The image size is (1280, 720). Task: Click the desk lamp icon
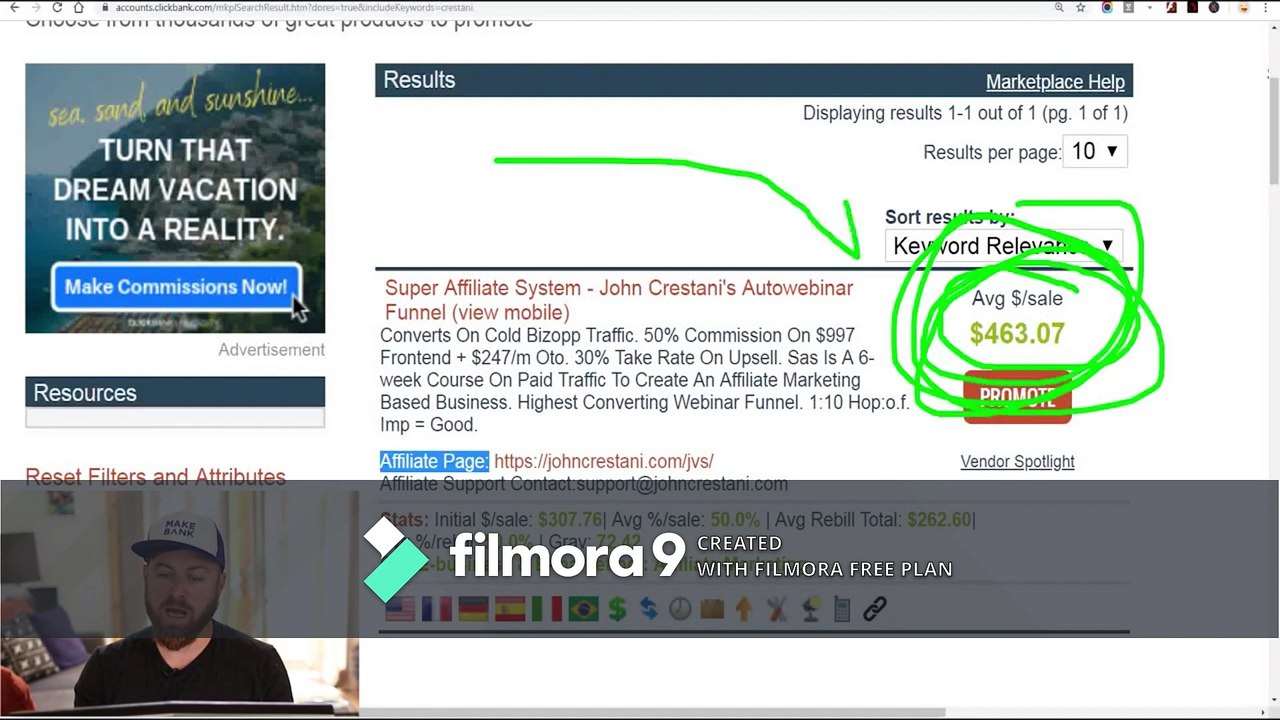coord(810,608)
